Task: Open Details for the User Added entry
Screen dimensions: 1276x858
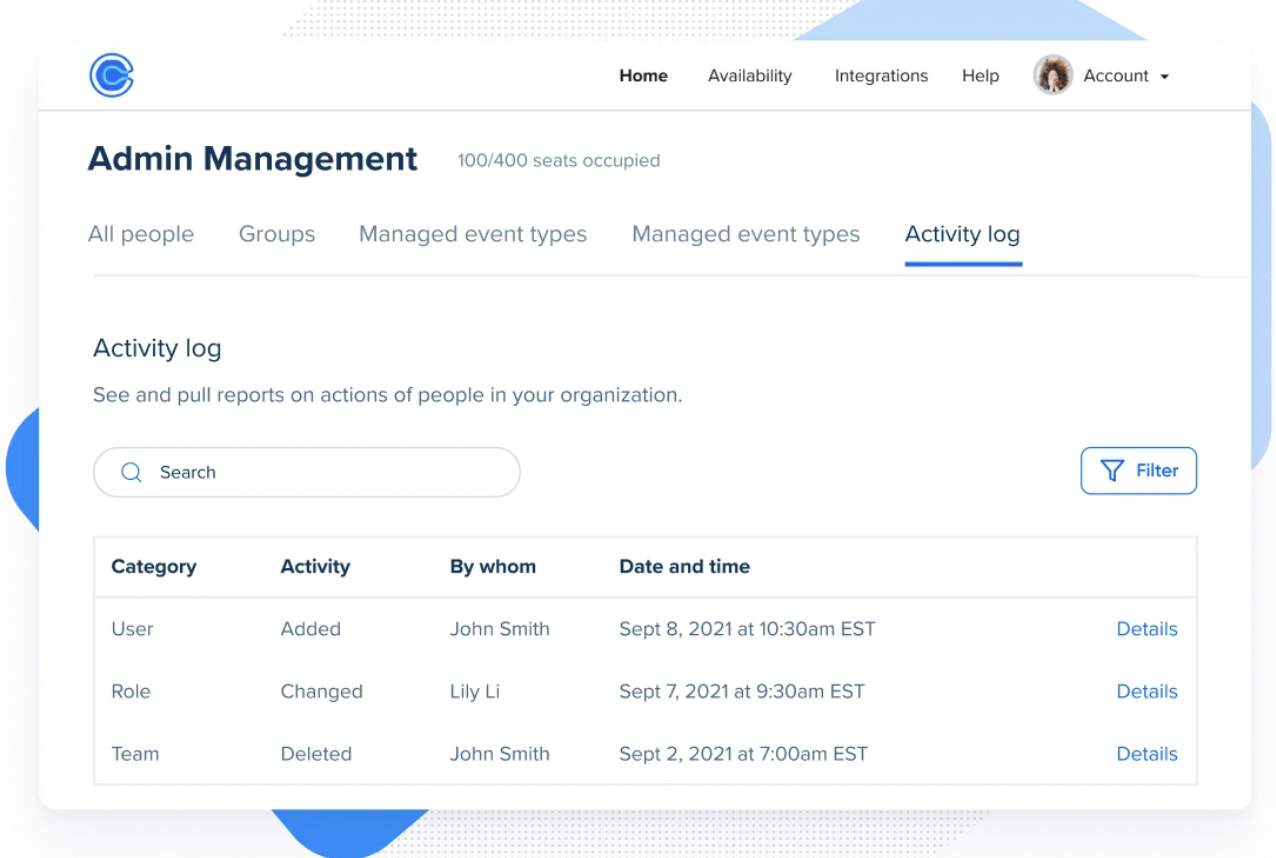Action: 1146,629
